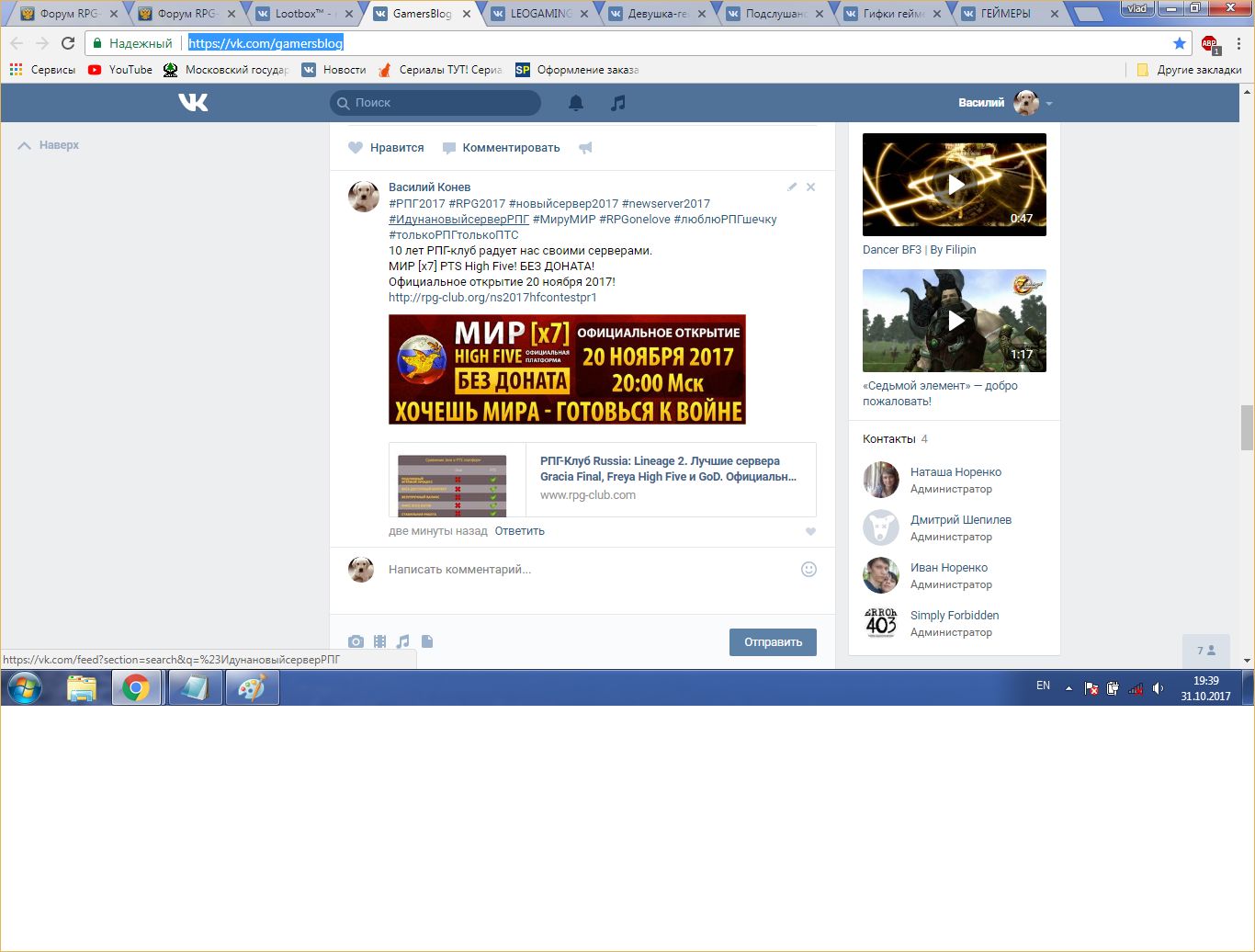Open the Chrome menu three-dots icon
1255x952 pixels.
(1238, 43)
